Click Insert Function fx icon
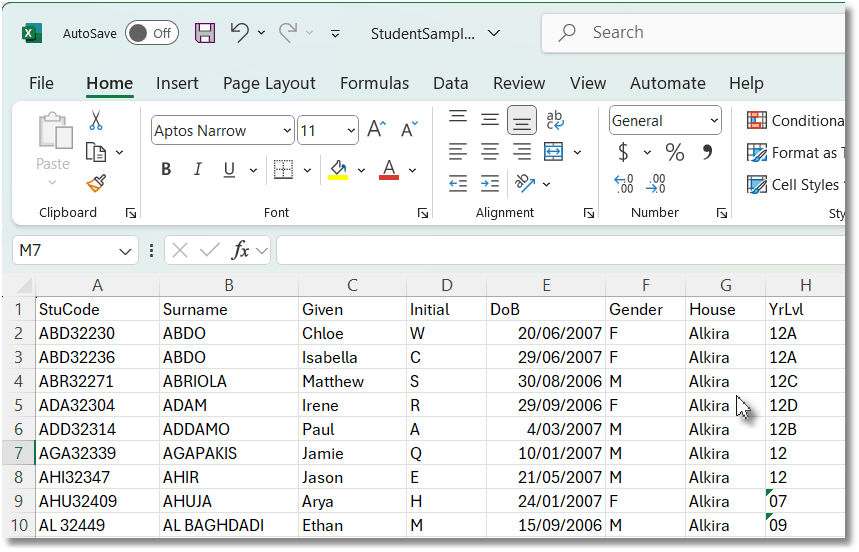Screen dimensions: 859x552 coord(240,250)
